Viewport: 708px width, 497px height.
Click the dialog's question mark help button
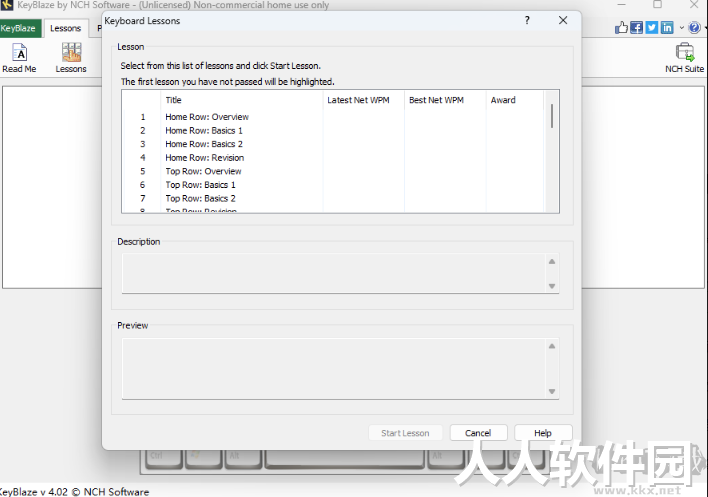point(527,20)
